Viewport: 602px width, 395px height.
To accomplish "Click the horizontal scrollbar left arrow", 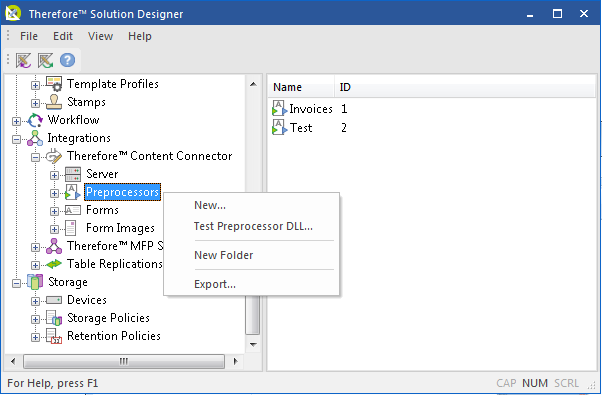I will (13, 361).
